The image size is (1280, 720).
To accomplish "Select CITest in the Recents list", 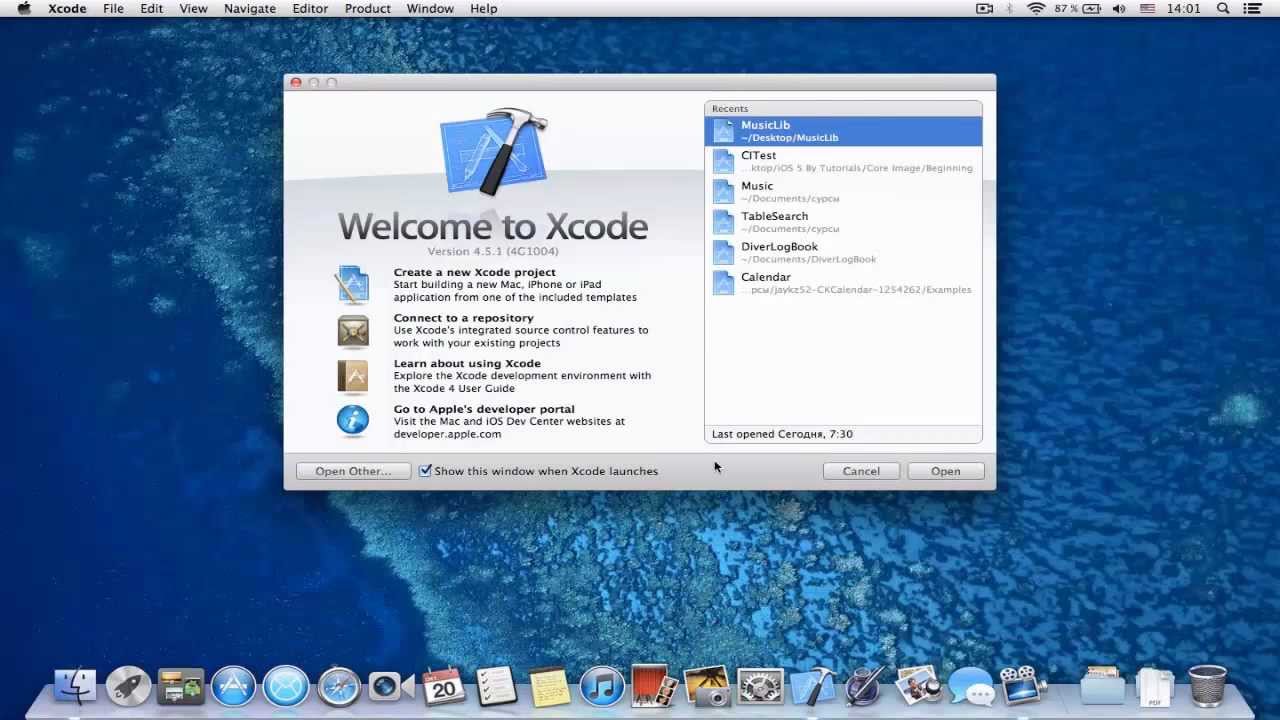I will click(x=843, y=161).
